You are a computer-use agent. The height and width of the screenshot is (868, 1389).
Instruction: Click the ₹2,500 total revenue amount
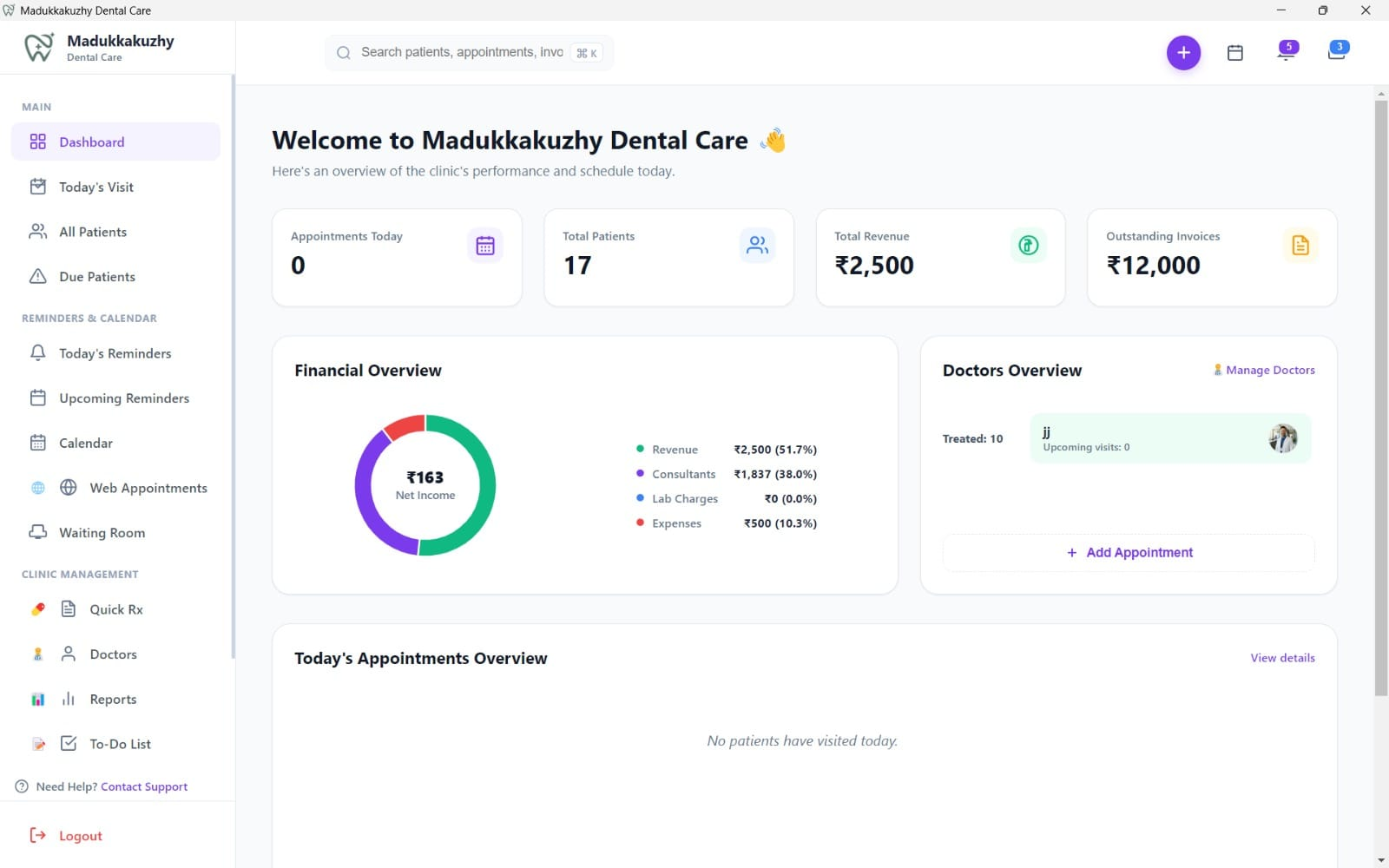874,266
